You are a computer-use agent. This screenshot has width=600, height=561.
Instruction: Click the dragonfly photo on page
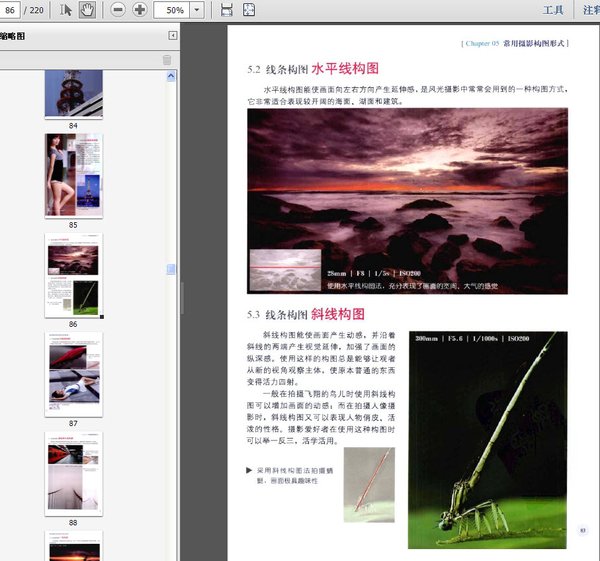[488, 440]
